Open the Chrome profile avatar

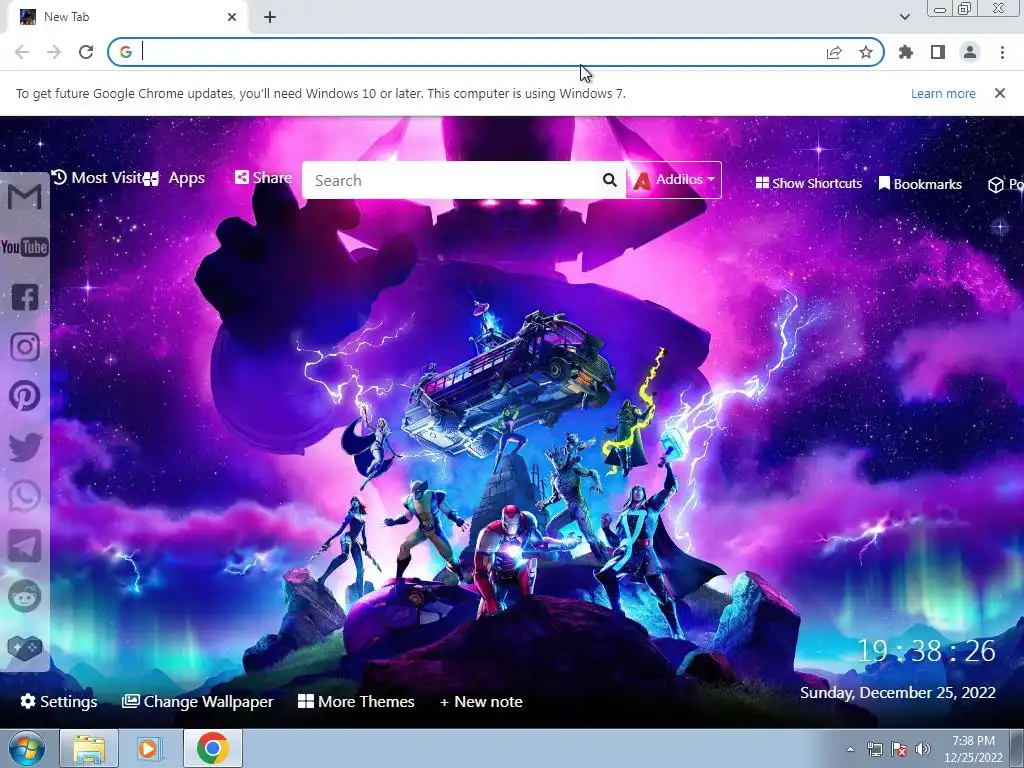coord(970,52)
